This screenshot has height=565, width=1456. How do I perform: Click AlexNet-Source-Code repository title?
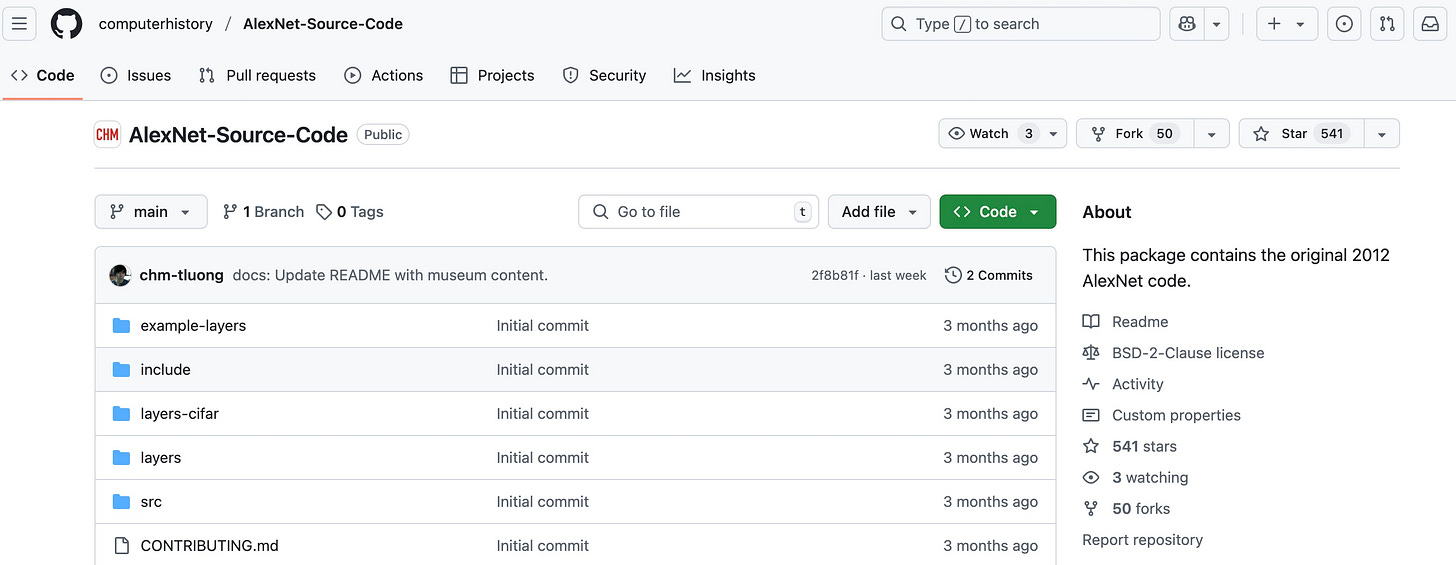[238, 134]
